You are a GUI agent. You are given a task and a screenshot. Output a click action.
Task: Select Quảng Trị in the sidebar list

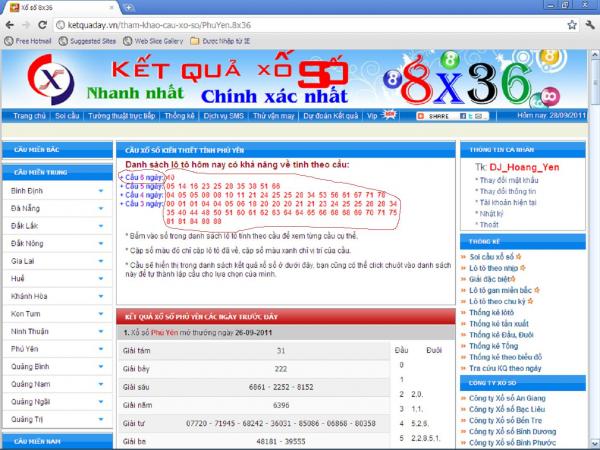tap(27, 419)
